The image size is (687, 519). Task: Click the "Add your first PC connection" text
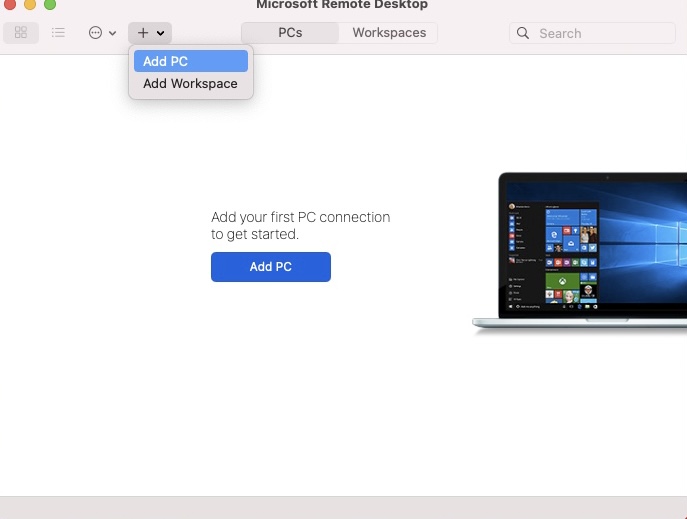(x=301, y=217)
